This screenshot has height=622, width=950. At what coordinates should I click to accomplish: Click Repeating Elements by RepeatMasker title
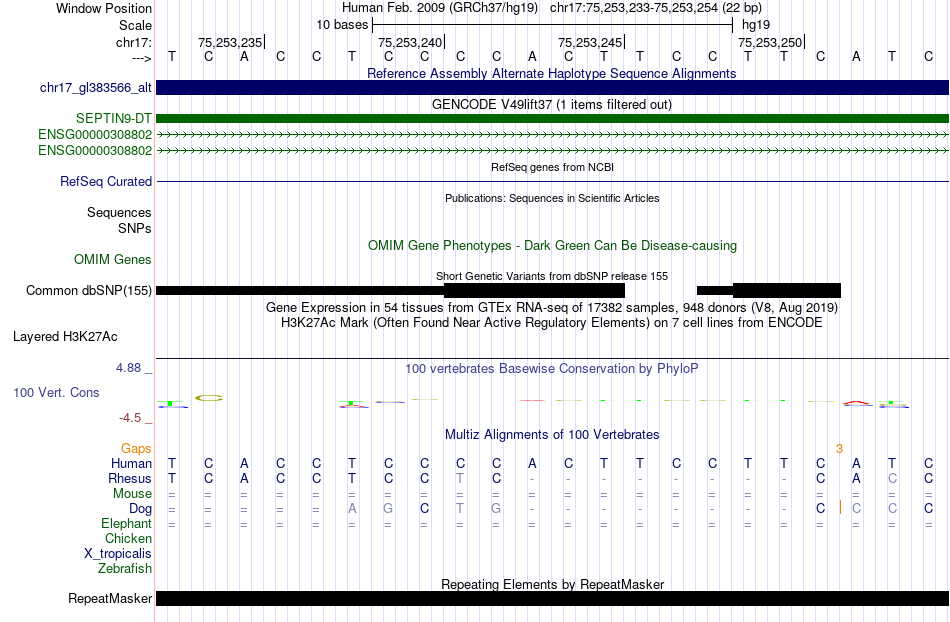click(x=552, y=585)
